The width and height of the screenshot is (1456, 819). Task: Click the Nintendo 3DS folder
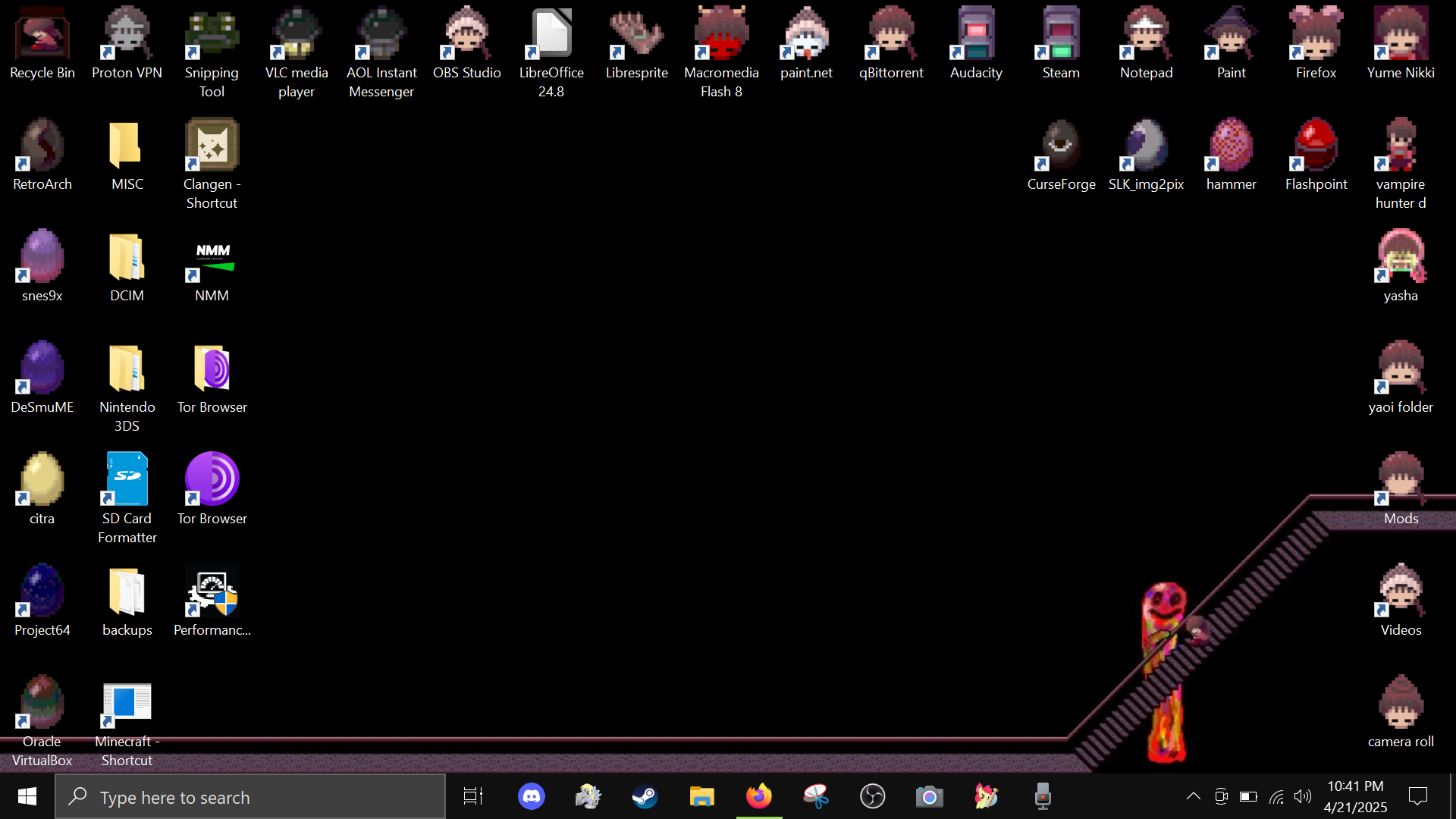click(x=127, y=370)
